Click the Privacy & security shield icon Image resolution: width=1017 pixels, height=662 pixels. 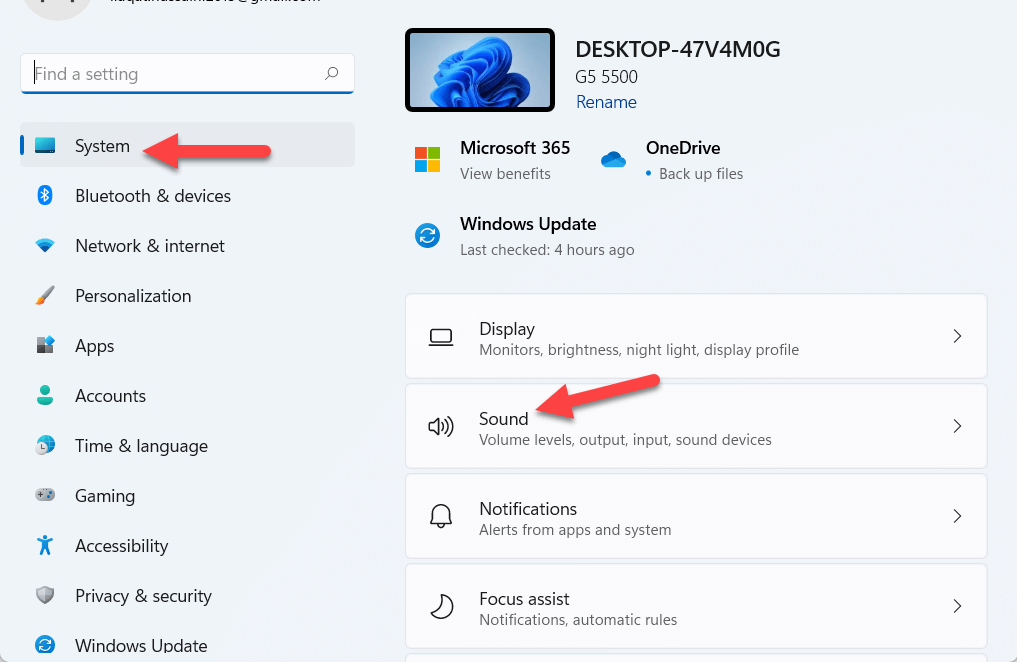click(x=45, y=596)
